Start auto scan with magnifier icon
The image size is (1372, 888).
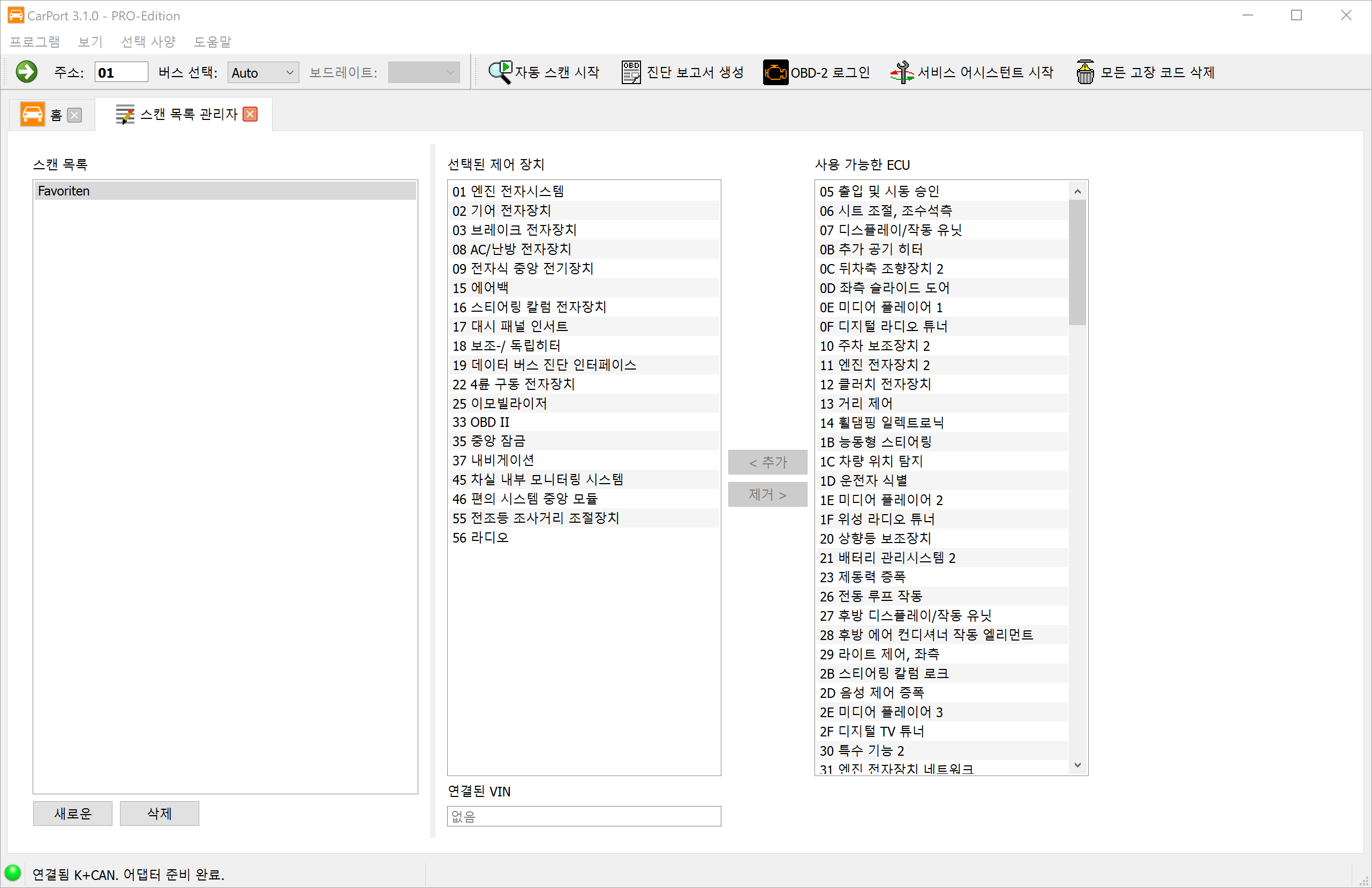pos(499,72)
